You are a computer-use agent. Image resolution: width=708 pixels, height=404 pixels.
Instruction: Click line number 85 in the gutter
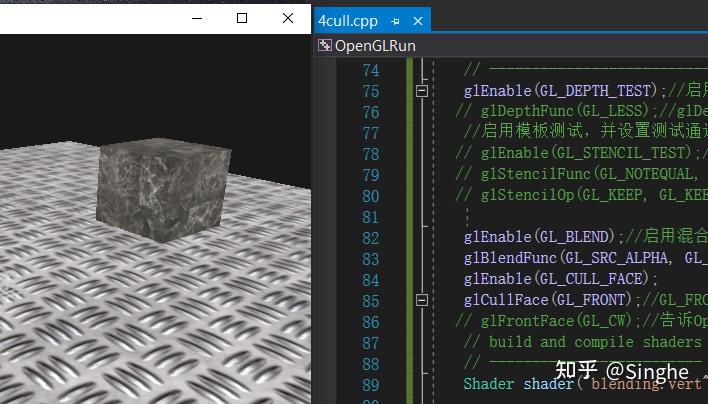[x=371, y=301]
